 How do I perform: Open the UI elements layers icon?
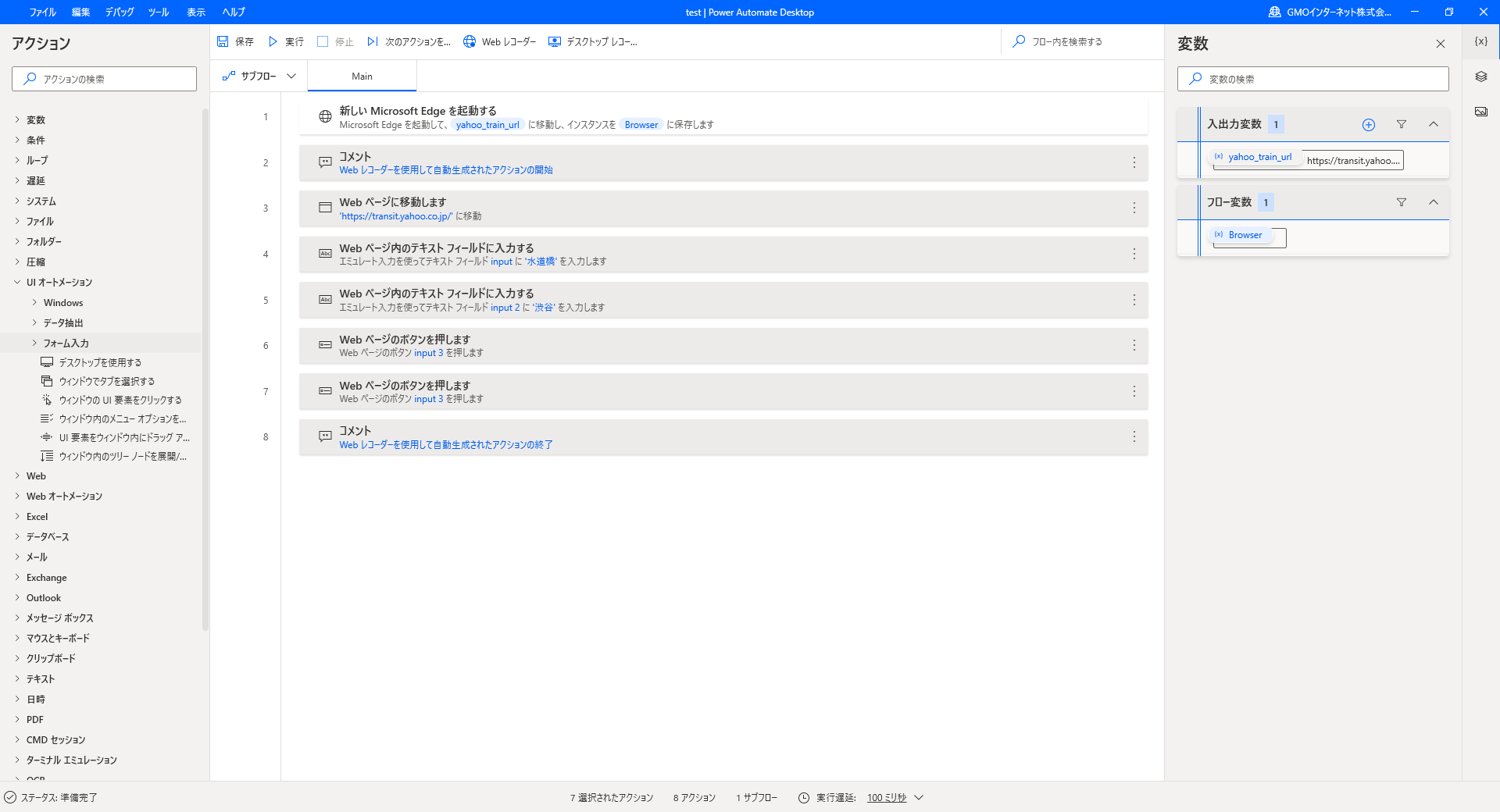(1480, 77)
